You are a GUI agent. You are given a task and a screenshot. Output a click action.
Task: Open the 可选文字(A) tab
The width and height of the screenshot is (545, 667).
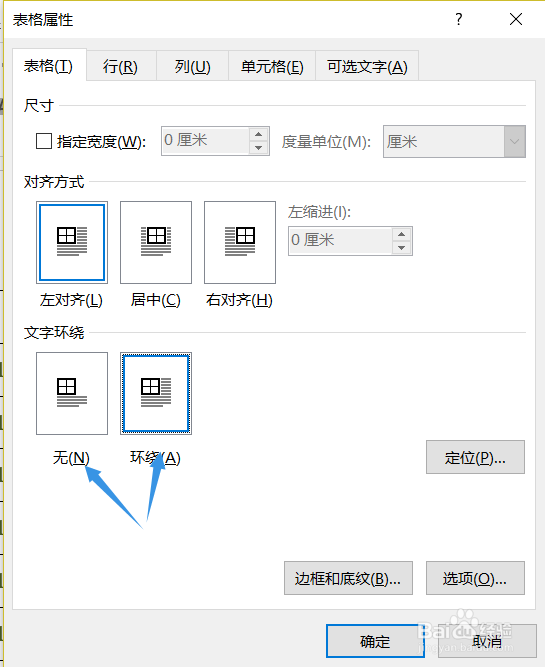[x=367, y=67]
